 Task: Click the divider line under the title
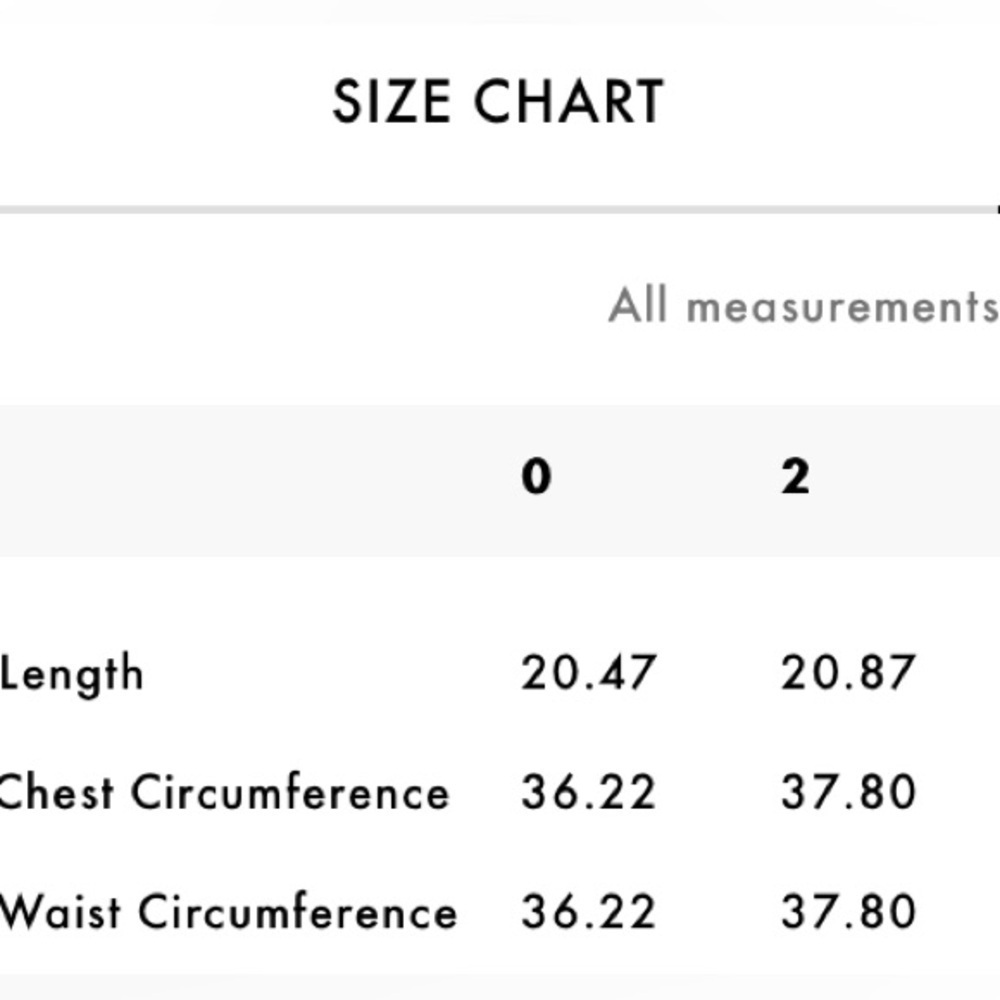point(500,210)
